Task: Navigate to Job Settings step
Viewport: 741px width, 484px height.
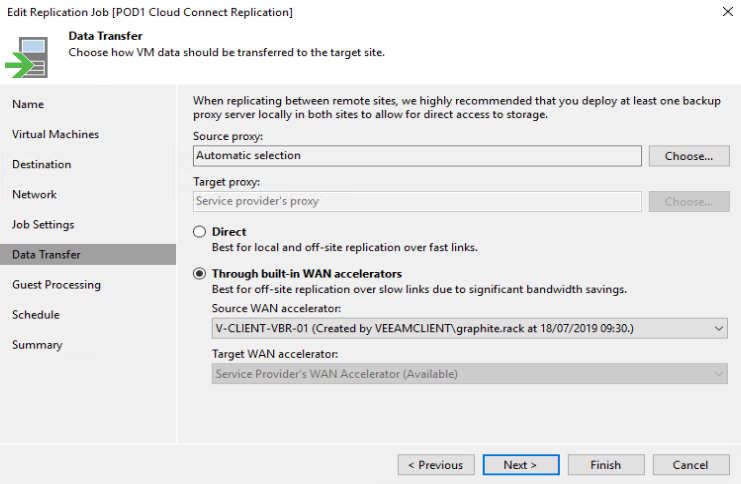Action: [43, 224]
